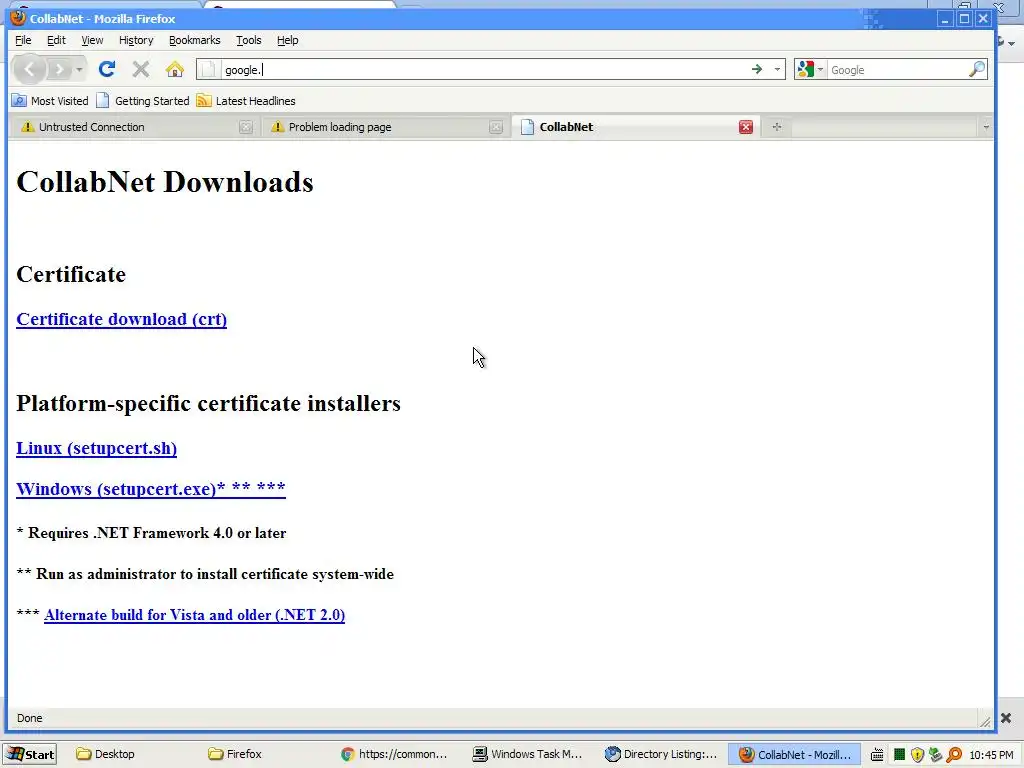
Task: Click the green square tray icon
Action: [x=899, y=755]
